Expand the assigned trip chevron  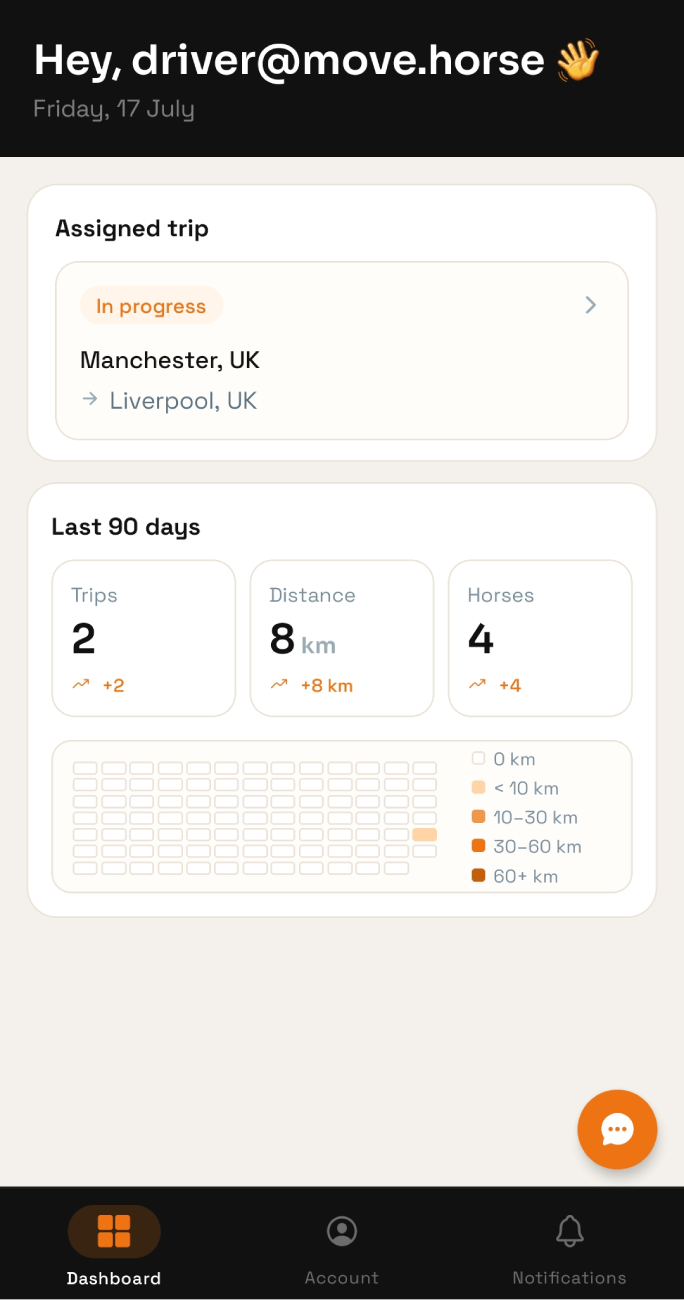[x=591, y=305]
